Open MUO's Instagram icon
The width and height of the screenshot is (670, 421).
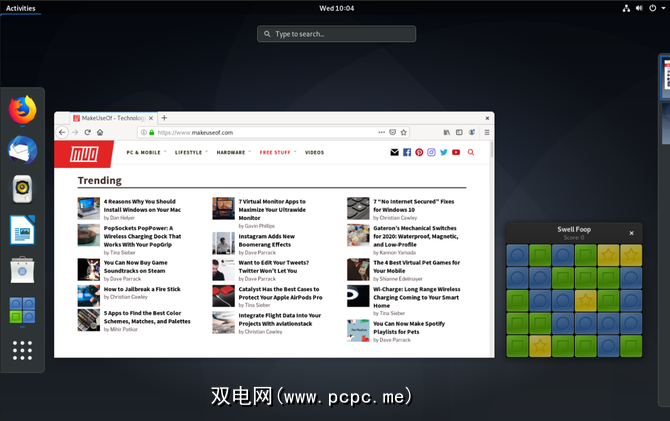tap(431, 152)
